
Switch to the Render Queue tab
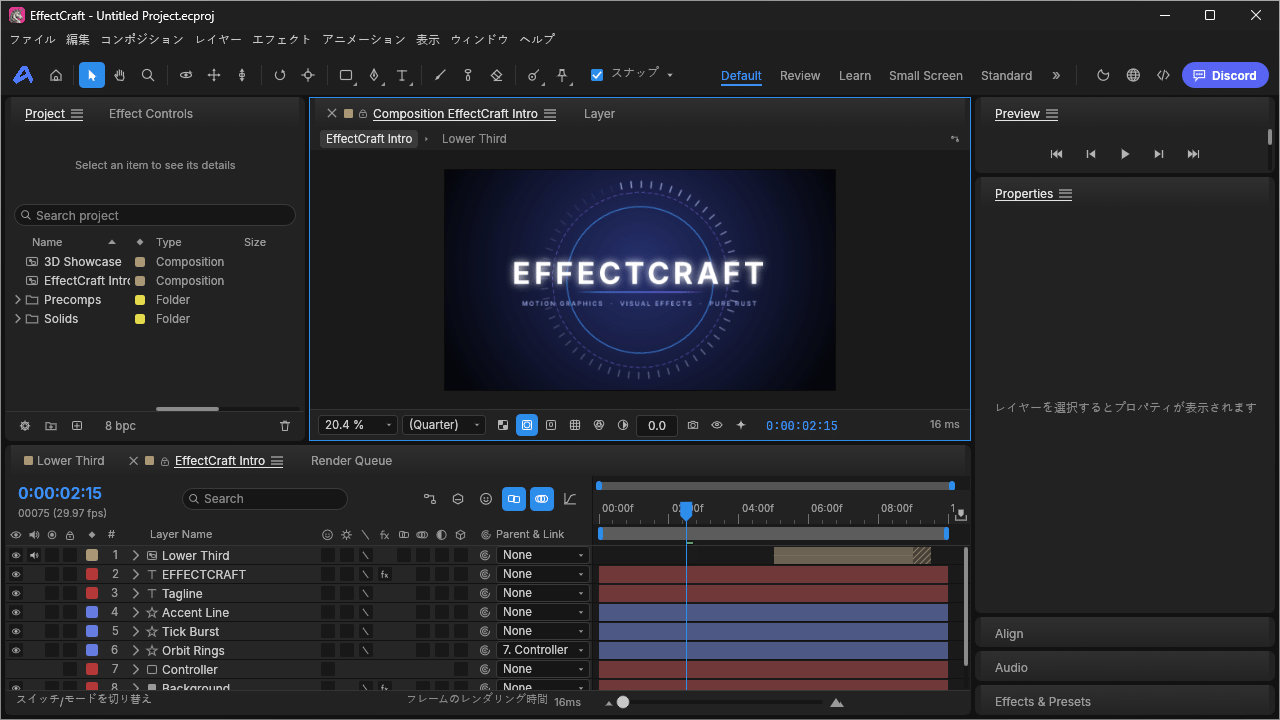click(351, 461)
